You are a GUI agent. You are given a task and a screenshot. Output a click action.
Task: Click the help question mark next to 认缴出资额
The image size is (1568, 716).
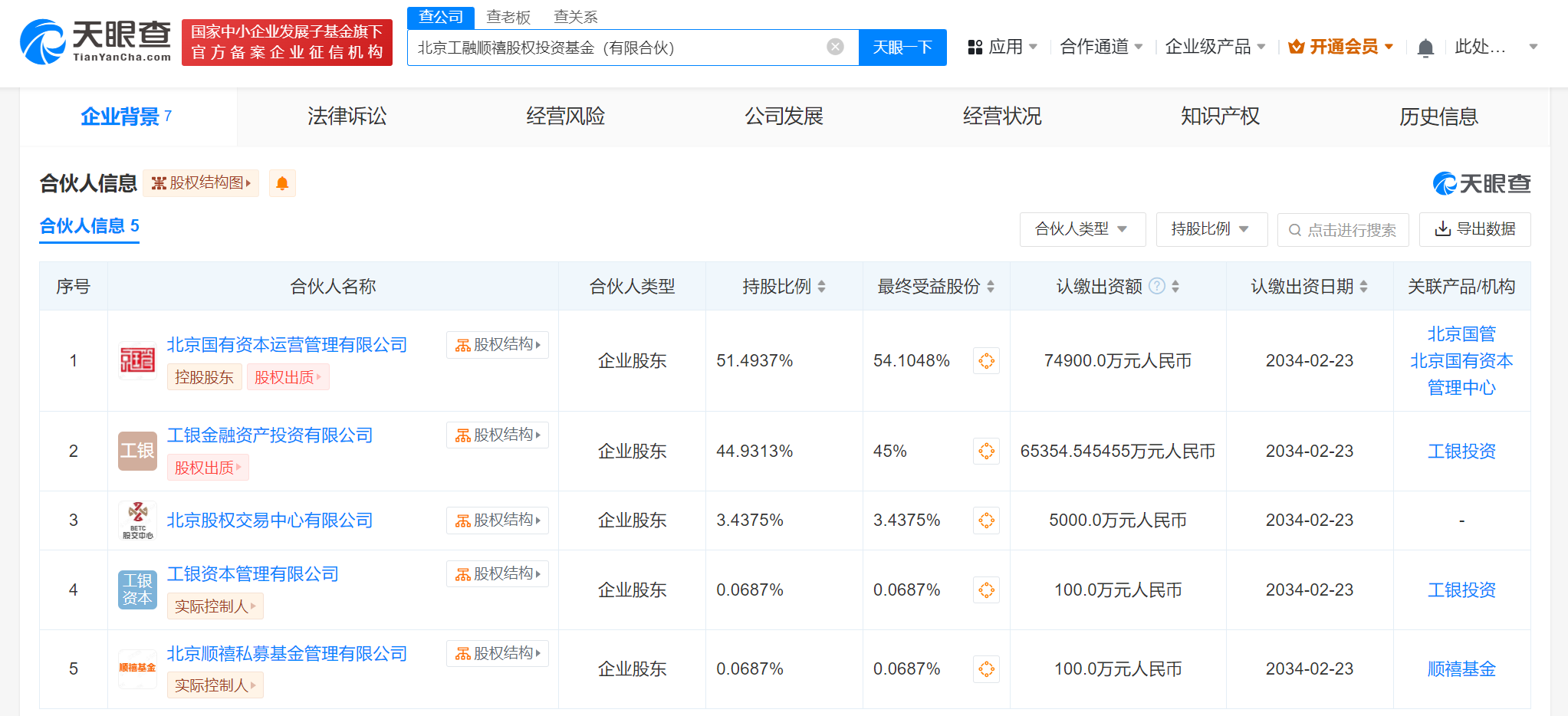click(1157, 286)
